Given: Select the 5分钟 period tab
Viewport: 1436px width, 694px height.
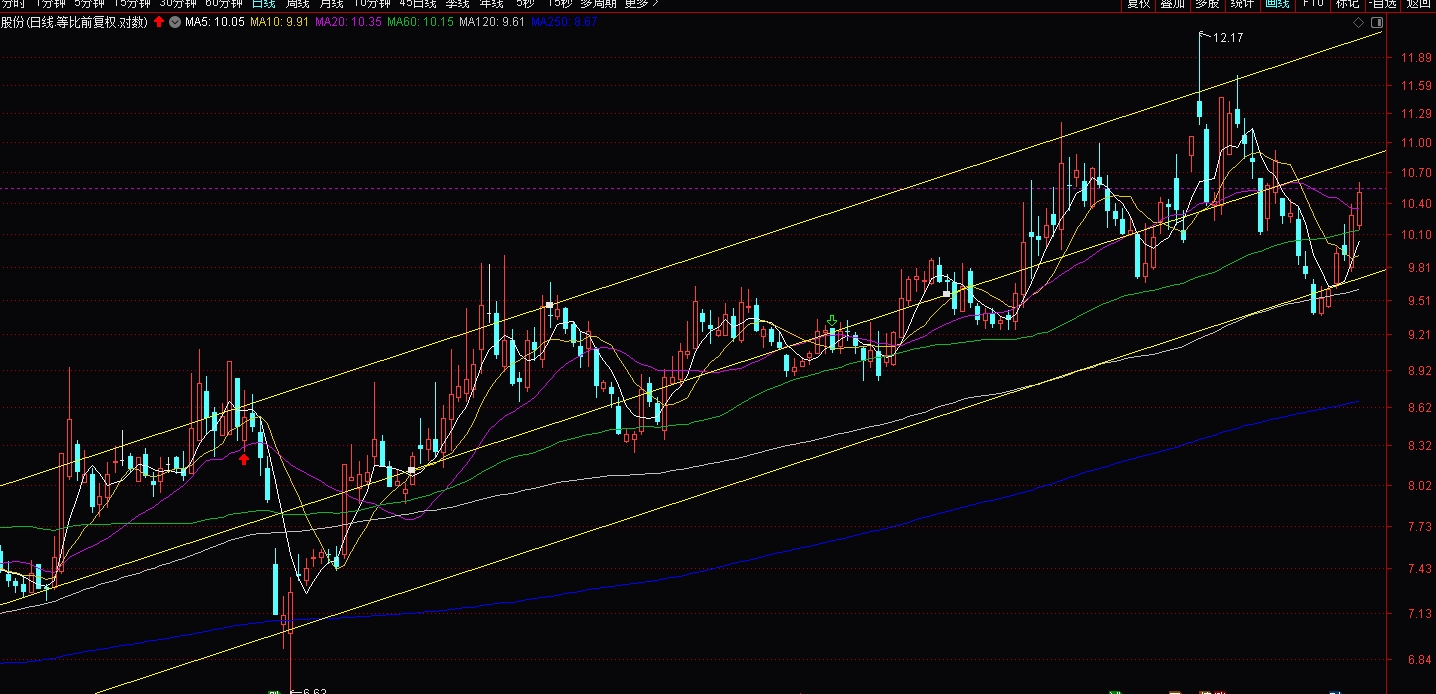Looking at the screenshot, I should coord(89,4).
